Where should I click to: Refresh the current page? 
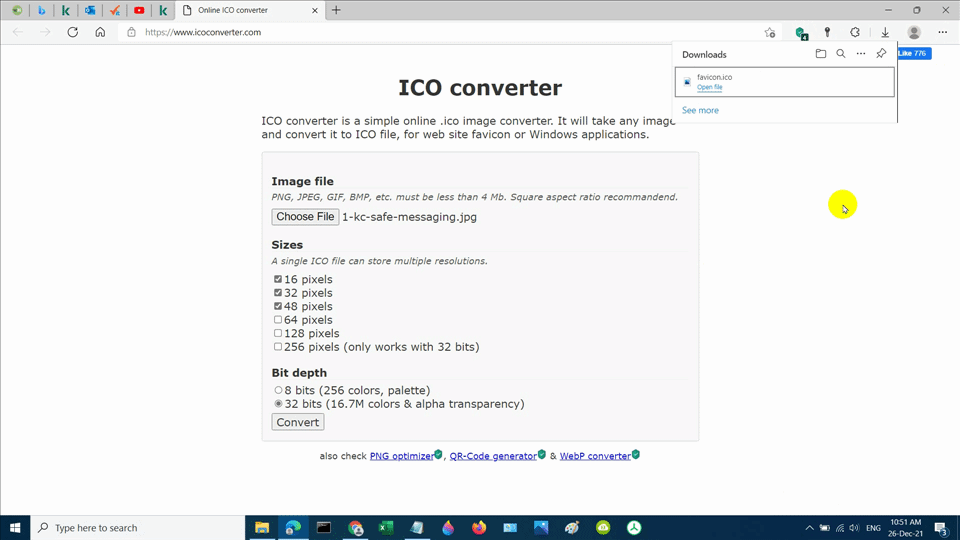(x=73, y=32)
